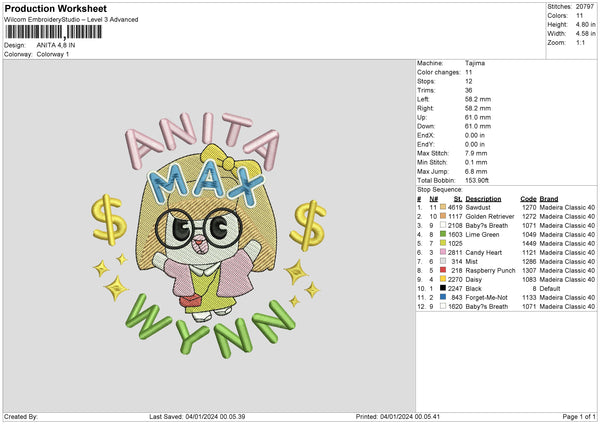
Task: Click the Description column header
Action: tap(483, 199)
